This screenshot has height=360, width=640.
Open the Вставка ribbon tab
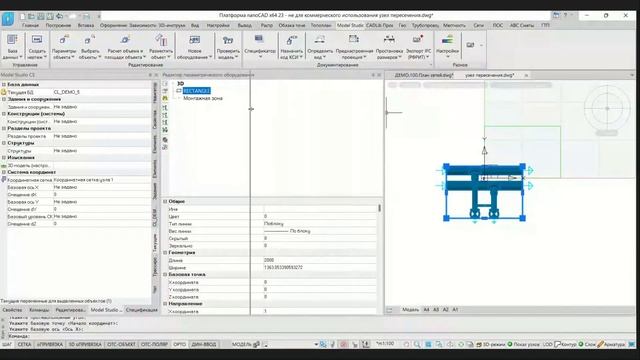[86, 25]
